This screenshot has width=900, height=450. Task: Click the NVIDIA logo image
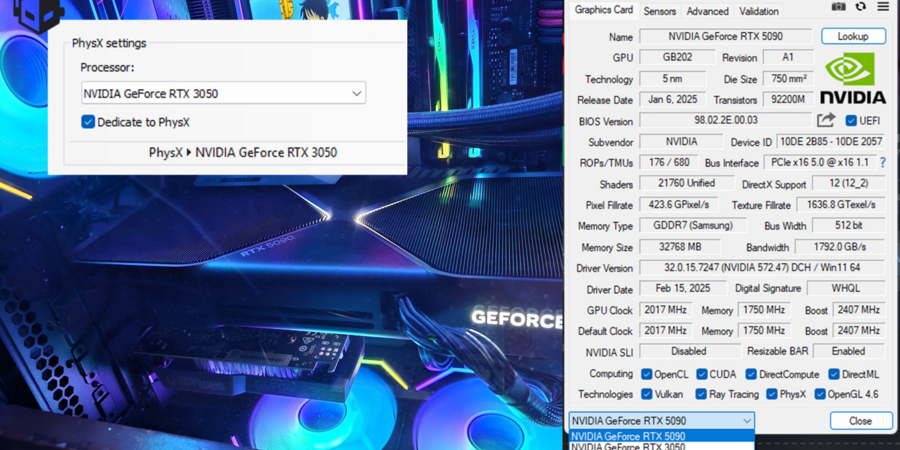(x=852, y=78)
